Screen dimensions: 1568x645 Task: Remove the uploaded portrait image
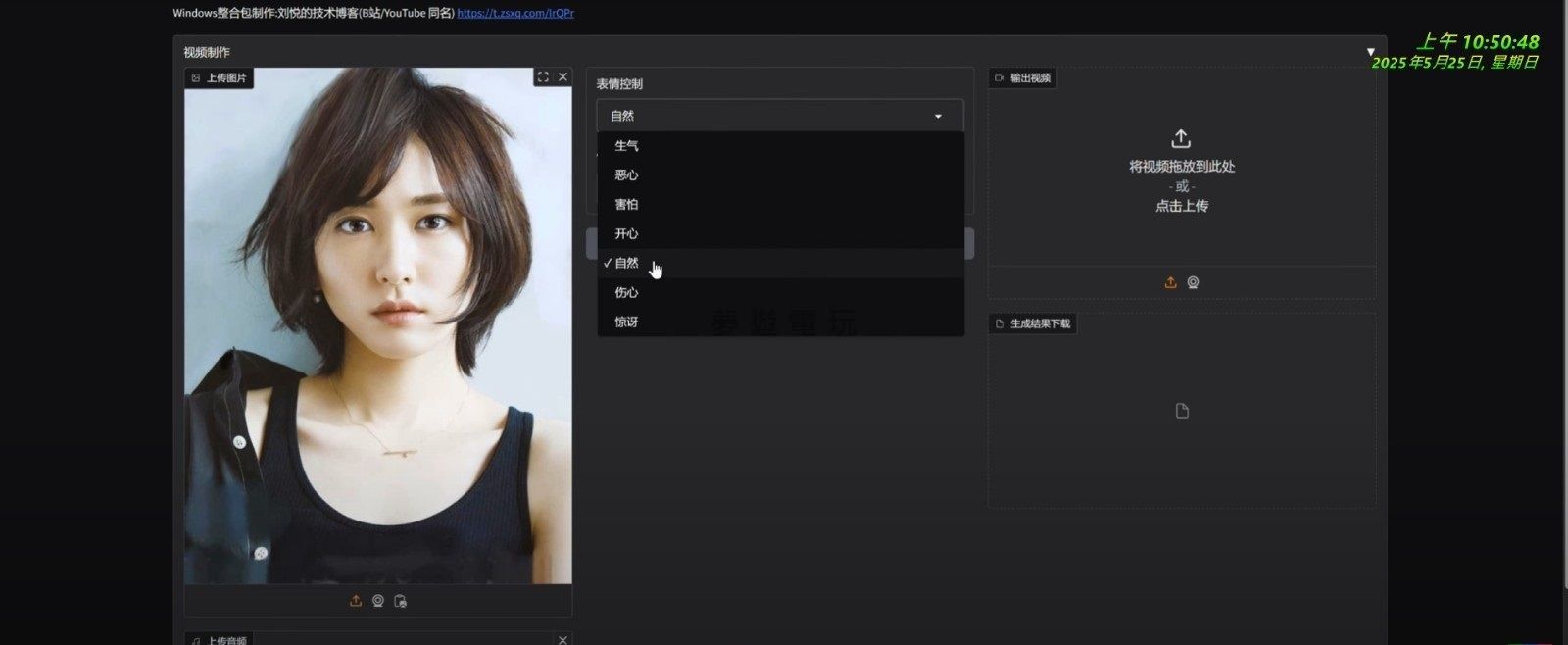click(563, 77)
